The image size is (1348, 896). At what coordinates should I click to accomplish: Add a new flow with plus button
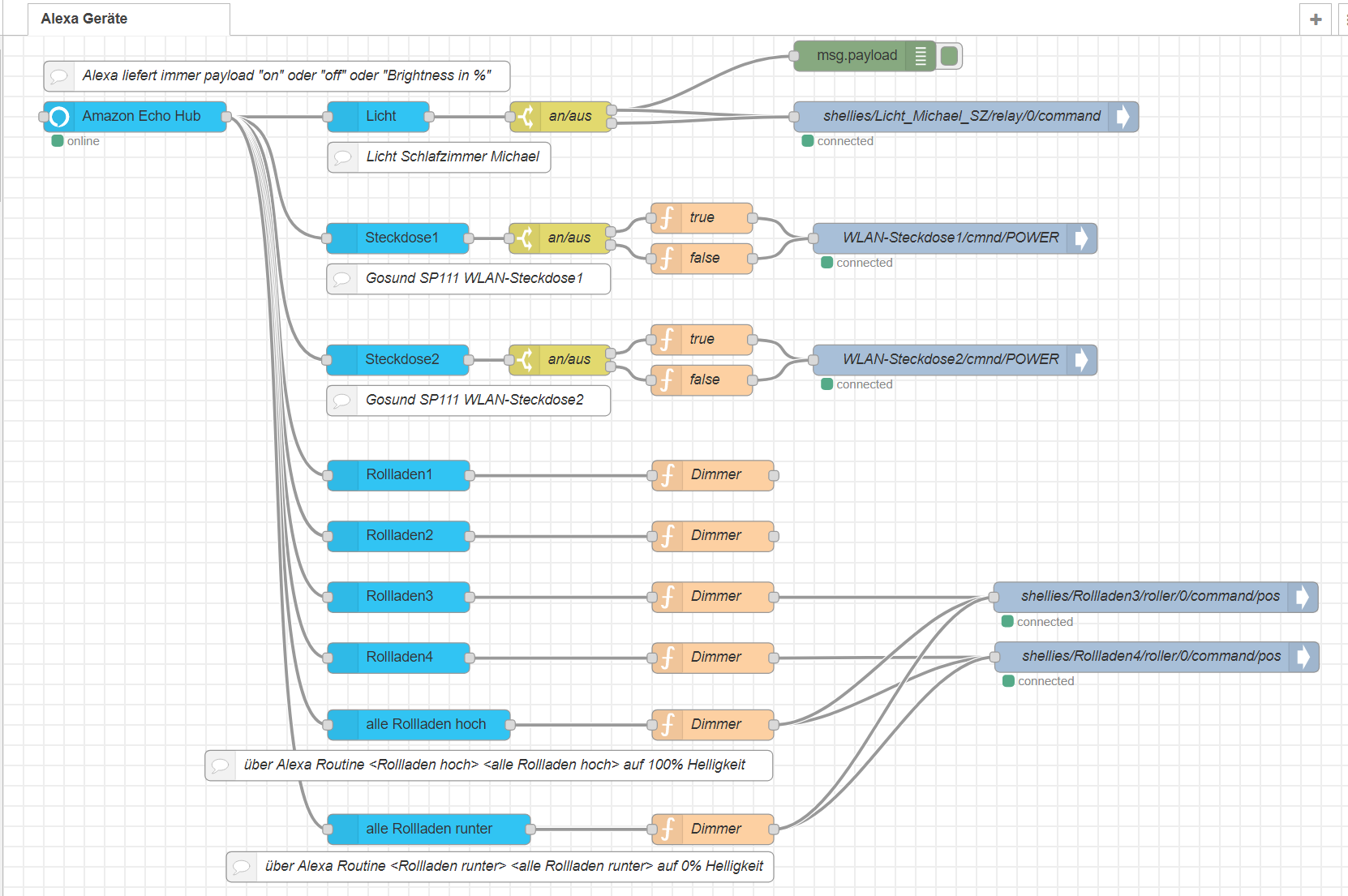(1316, 19)
